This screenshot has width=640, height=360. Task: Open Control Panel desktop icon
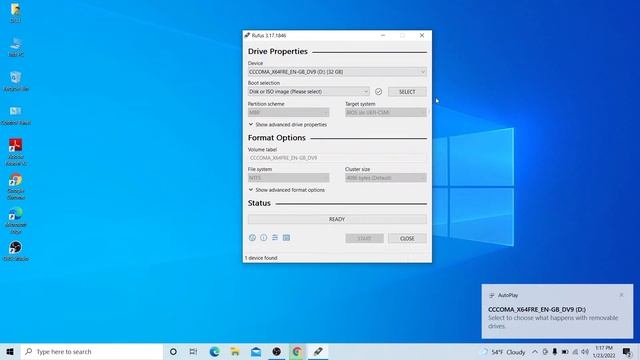pyautogui.click(x=16, y=115)
